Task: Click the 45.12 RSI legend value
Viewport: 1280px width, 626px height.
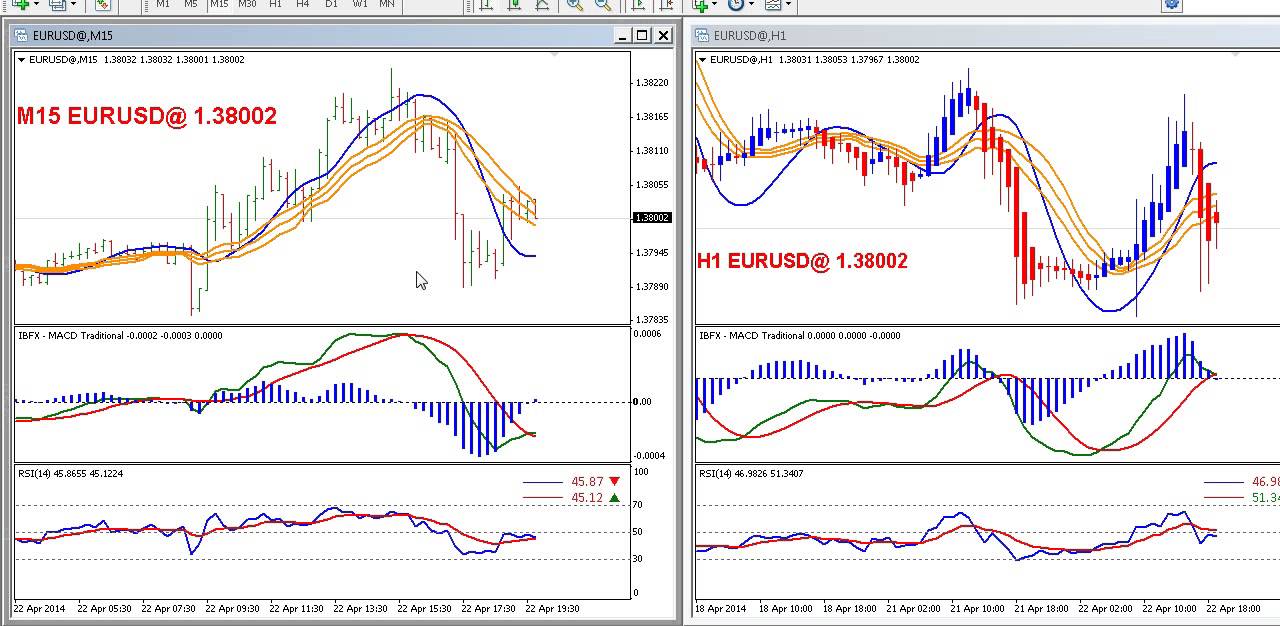Action: 587,498
